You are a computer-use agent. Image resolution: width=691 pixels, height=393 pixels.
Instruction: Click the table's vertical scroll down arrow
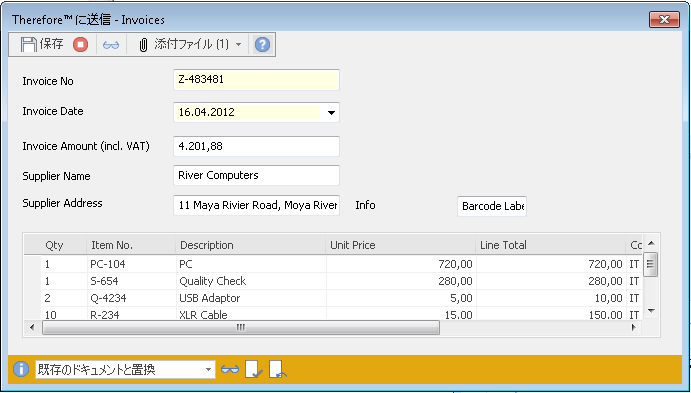point(651,311)
